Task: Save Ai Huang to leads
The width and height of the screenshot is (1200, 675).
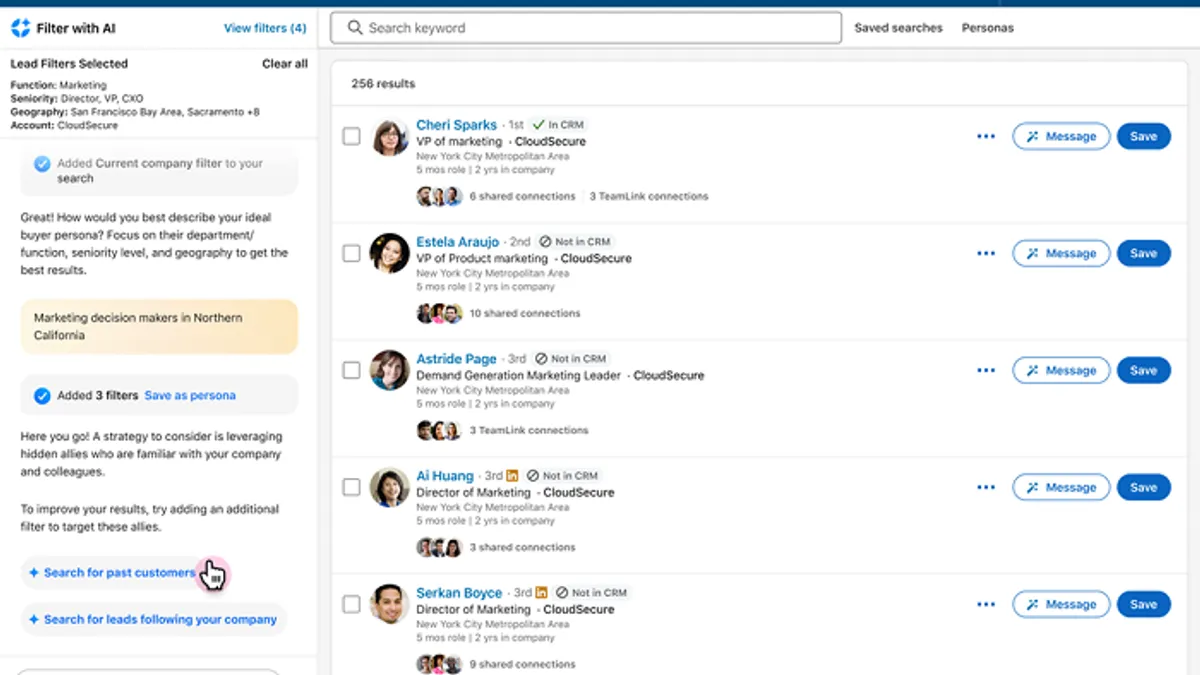Action: 1143,488
